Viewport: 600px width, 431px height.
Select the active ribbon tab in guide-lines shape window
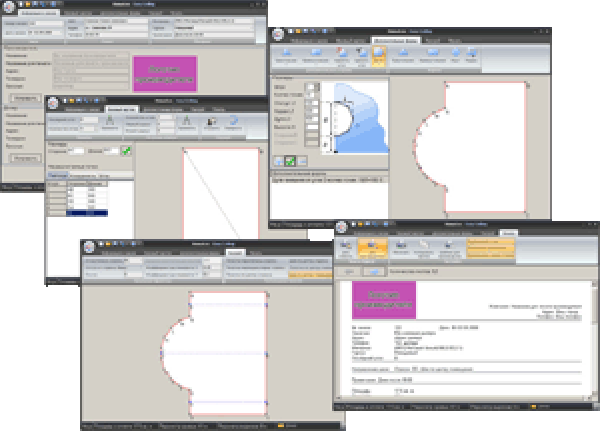click(x=235, y=253)
